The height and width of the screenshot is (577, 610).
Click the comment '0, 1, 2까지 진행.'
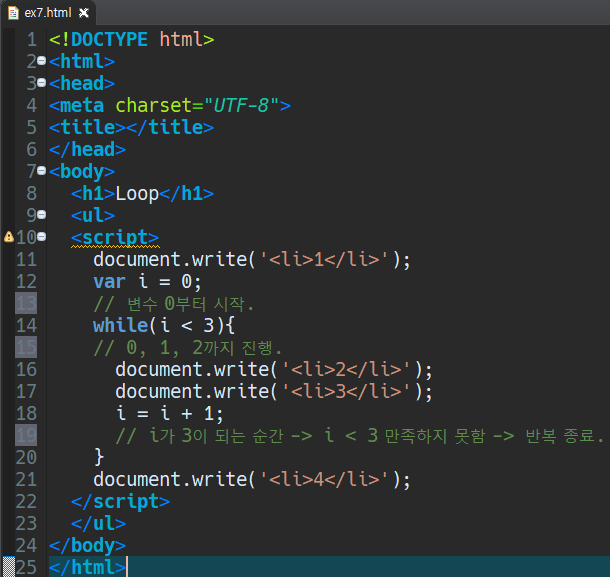(187, 347)
